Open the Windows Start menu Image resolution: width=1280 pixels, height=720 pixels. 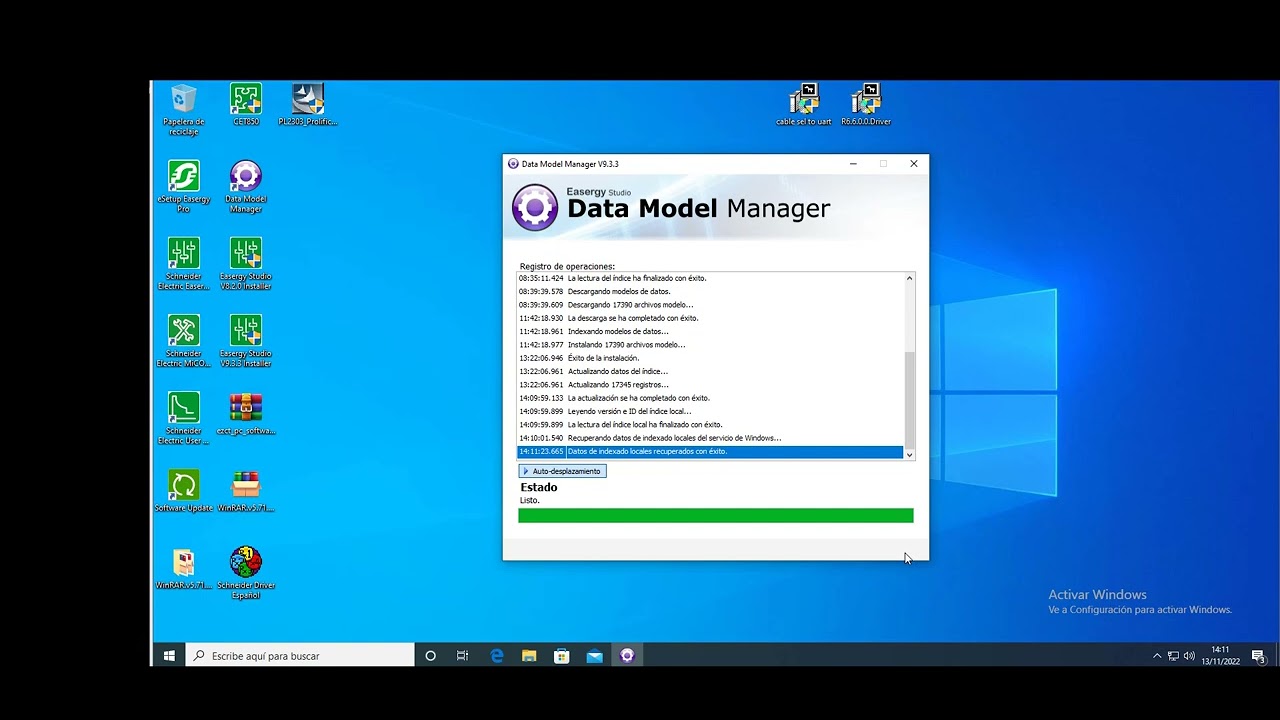point(169,656)
